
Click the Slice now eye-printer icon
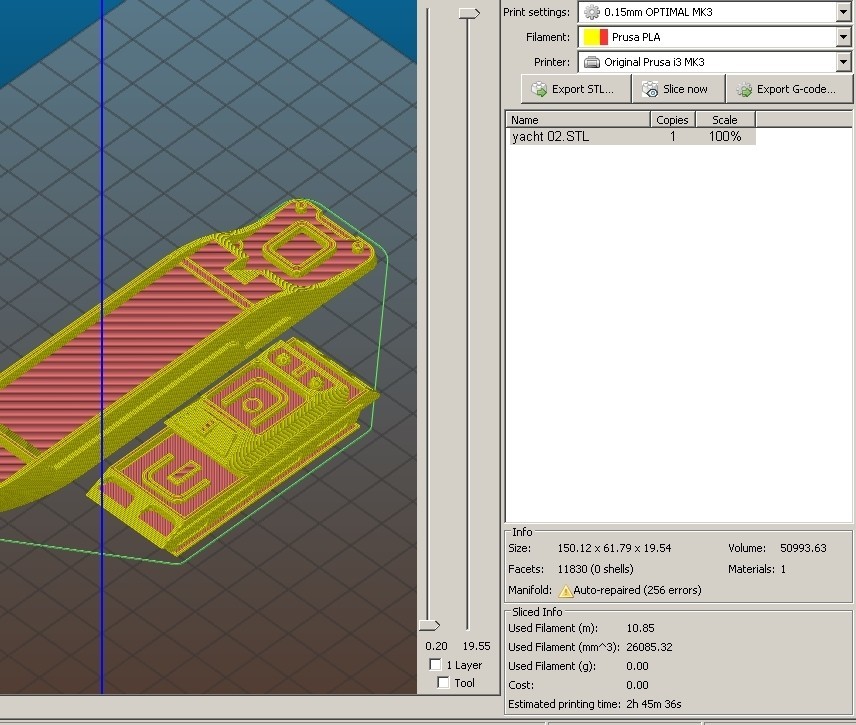coord(650,89)
